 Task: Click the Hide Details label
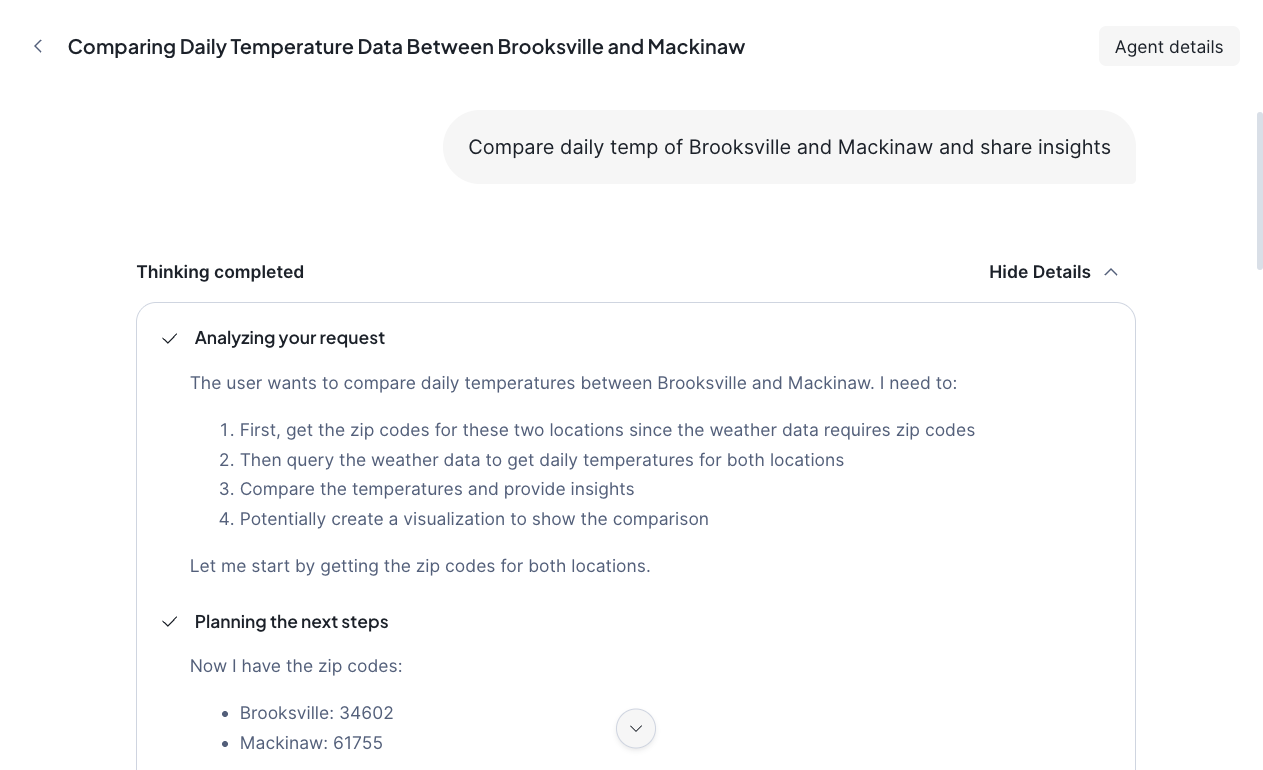(x=1039, y=272)
